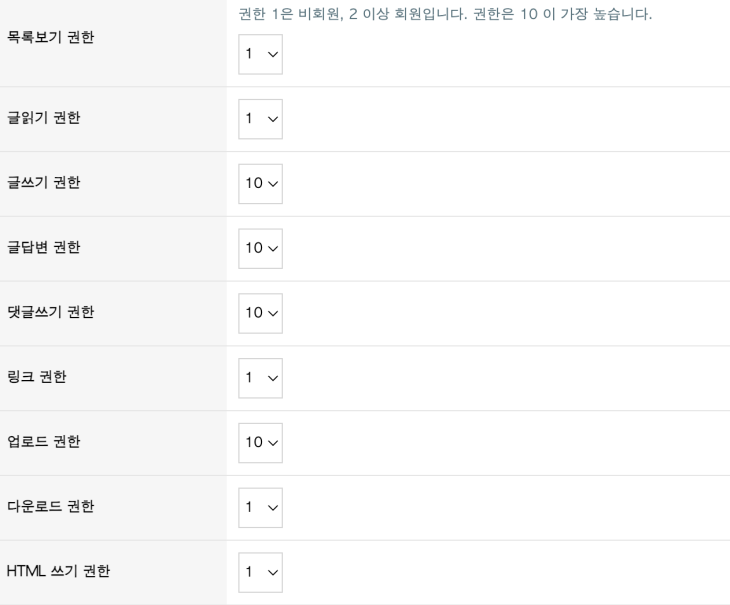Screen dimensions: 730x605
Task: Click the 글답변 권한 row label
Action: click(44, 247)
